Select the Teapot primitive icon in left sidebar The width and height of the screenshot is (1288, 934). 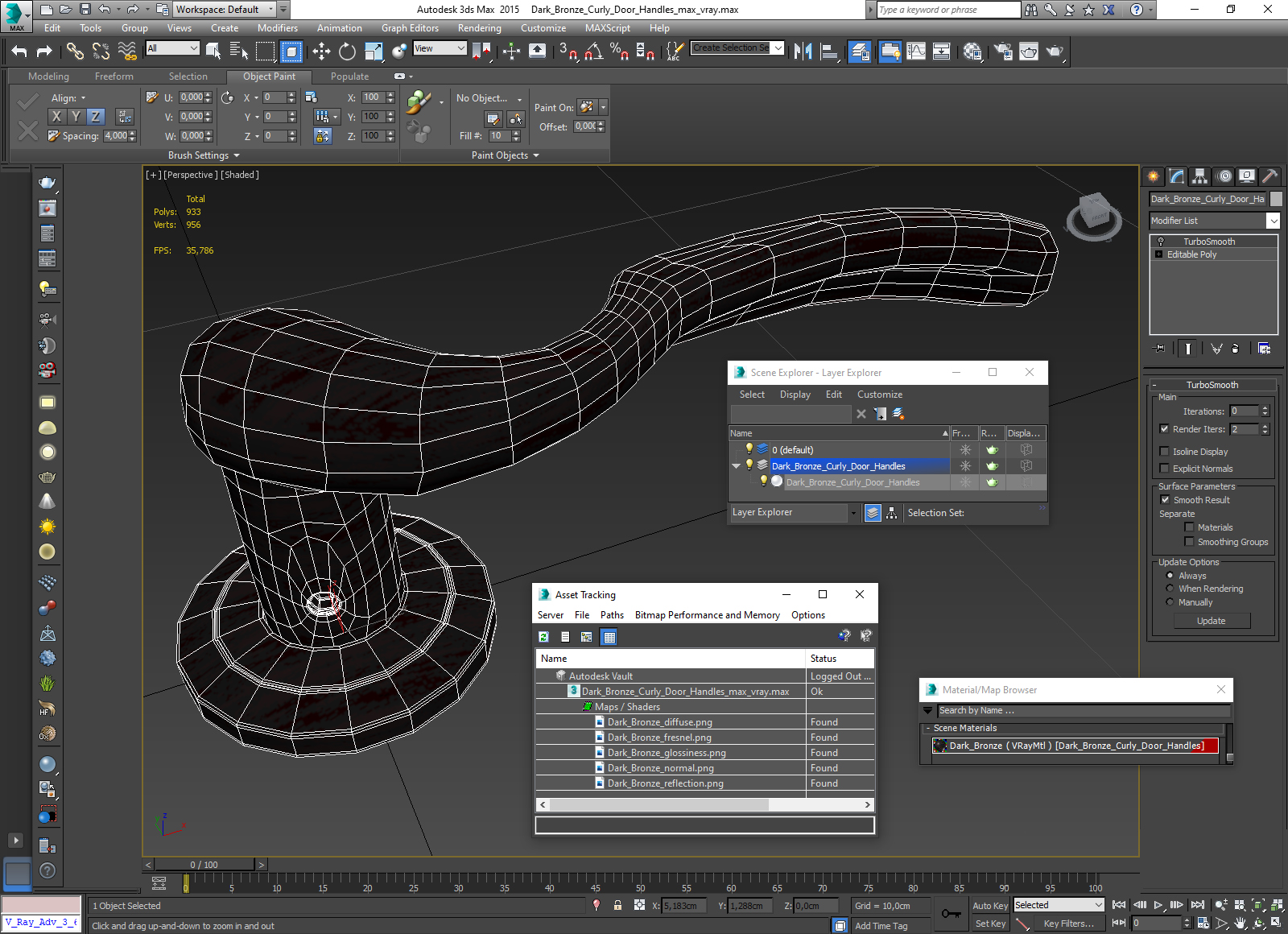(x=47, y=183)
